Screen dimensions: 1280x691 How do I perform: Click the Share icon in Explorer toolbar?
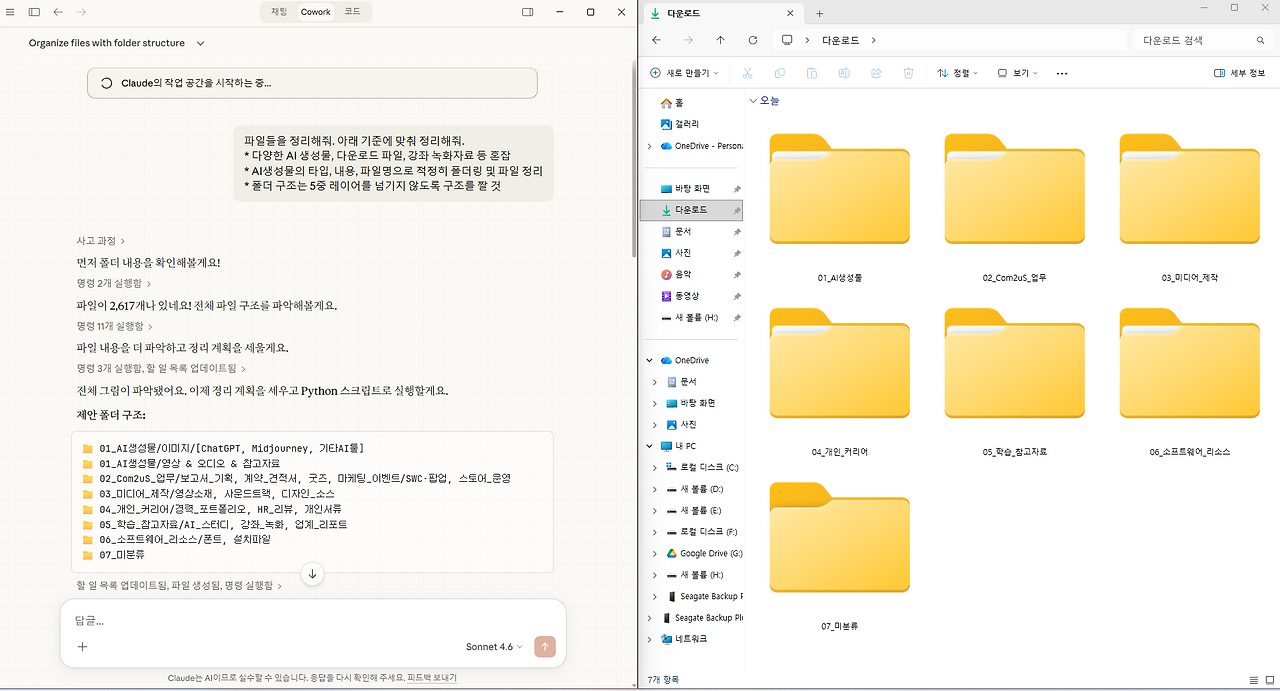coord(875,72)
